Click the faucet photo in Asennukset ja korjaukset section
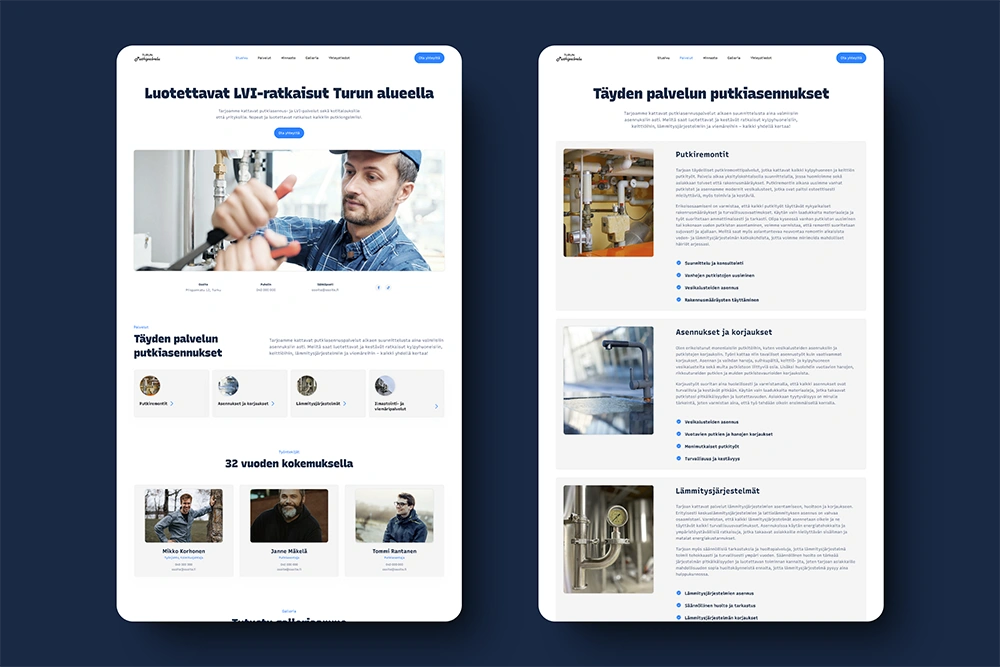Screen dimensions: 1000x667 (608, 381)
